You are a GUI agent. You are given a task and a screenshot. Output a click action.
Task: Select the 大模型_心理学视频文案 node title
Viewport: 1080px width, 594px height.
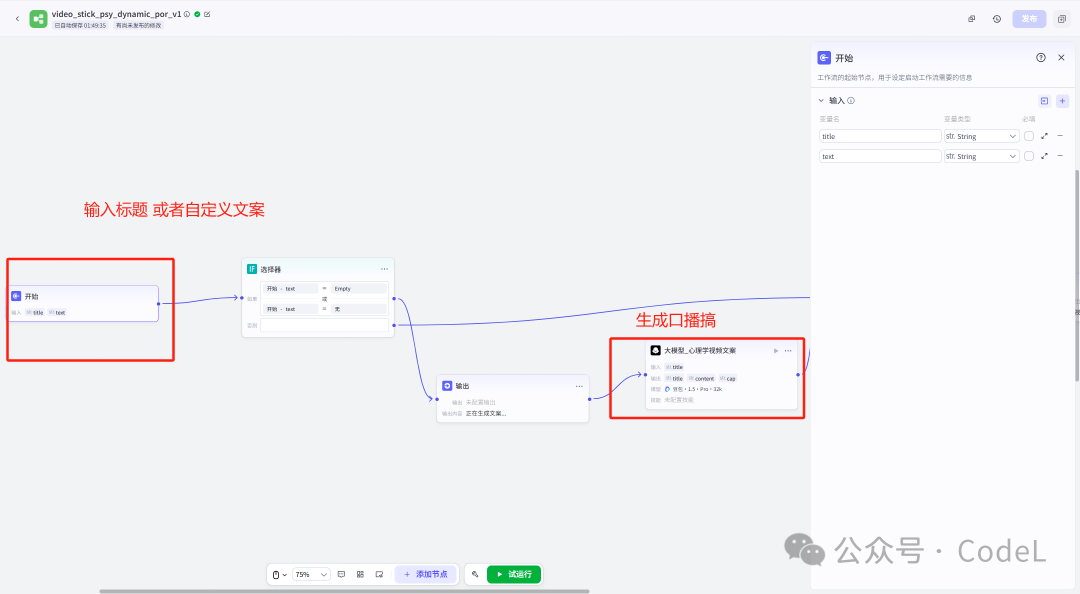[700, 351]
